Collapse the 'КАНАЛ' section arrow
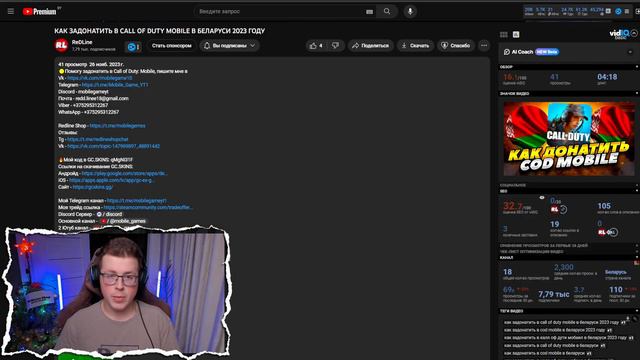 (x=637, y=258)
